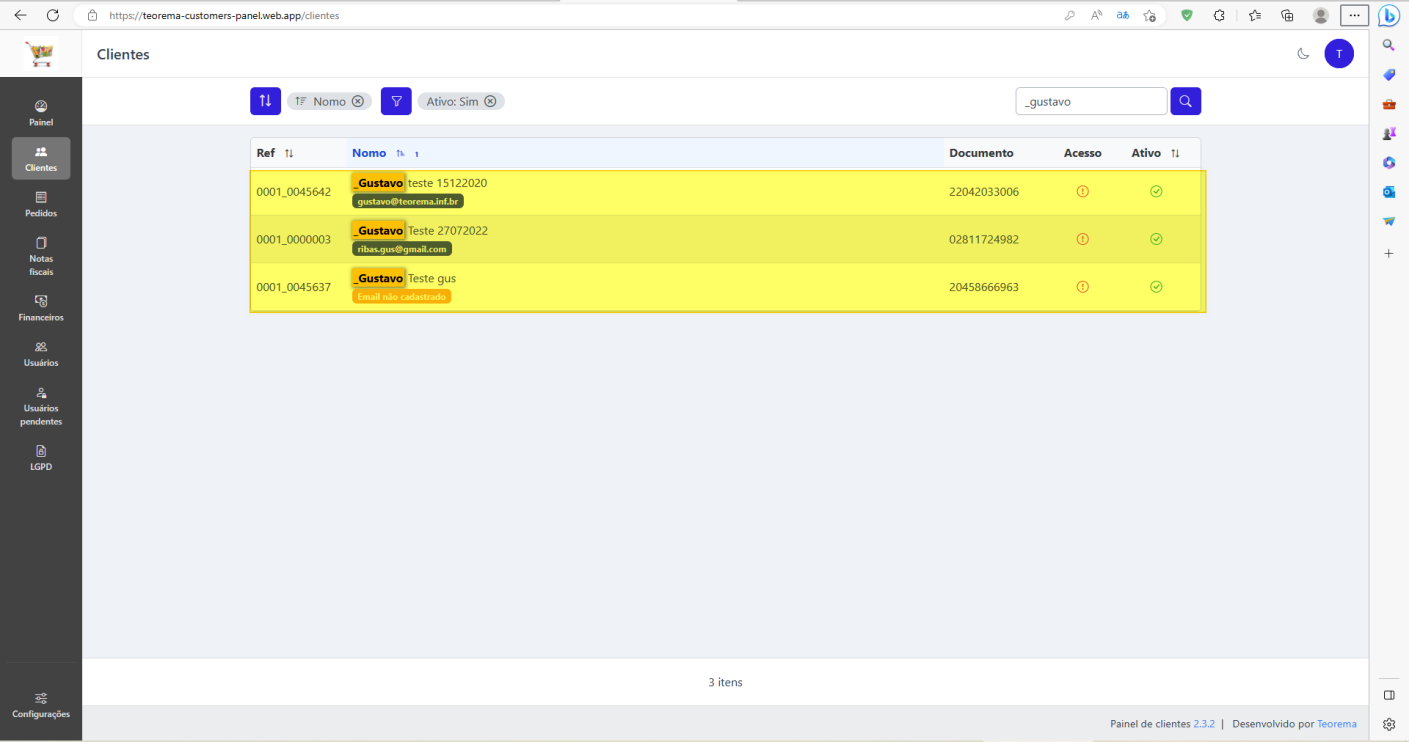Click the blue filter funnel button
This screenshot has height=742, width=1409.
[396, 101]
